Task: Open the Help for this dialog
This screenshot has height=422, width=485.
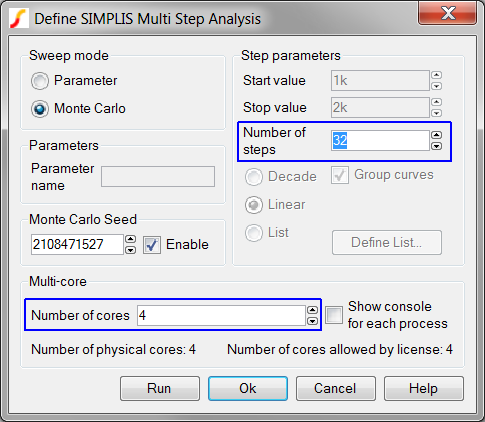Action: (x=424, y=389)
